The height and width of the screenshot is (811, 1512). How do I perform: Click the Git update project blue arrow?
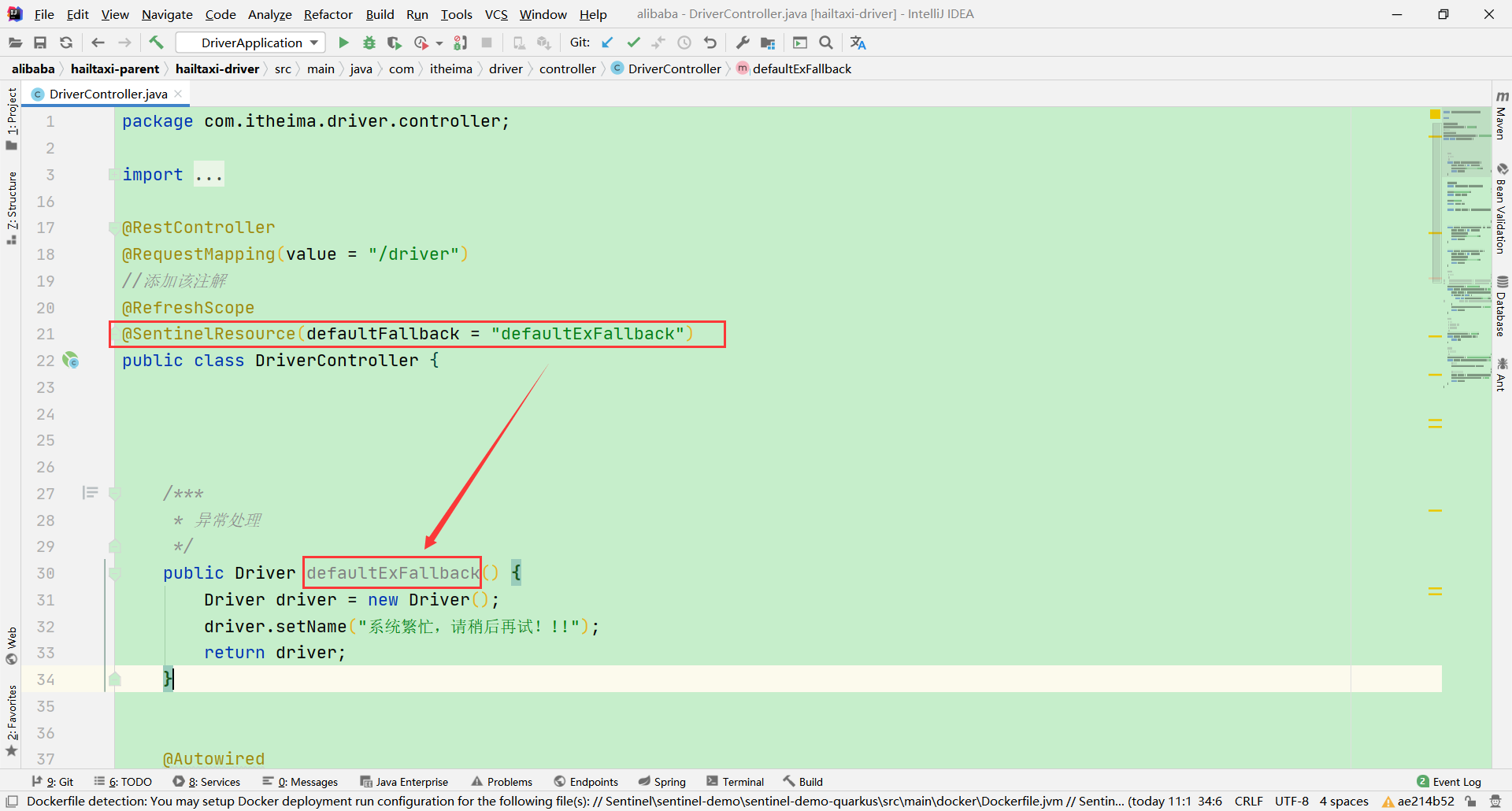click(607, 43)
